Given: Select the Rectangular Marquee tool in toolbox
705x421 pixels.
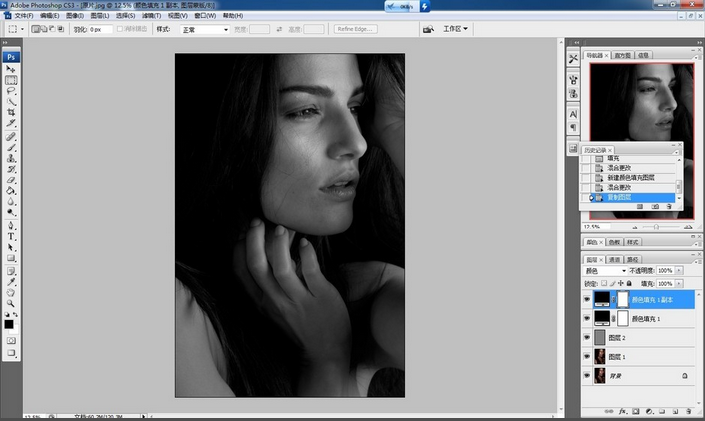Looking at the screenshot, I should point(11,80).
